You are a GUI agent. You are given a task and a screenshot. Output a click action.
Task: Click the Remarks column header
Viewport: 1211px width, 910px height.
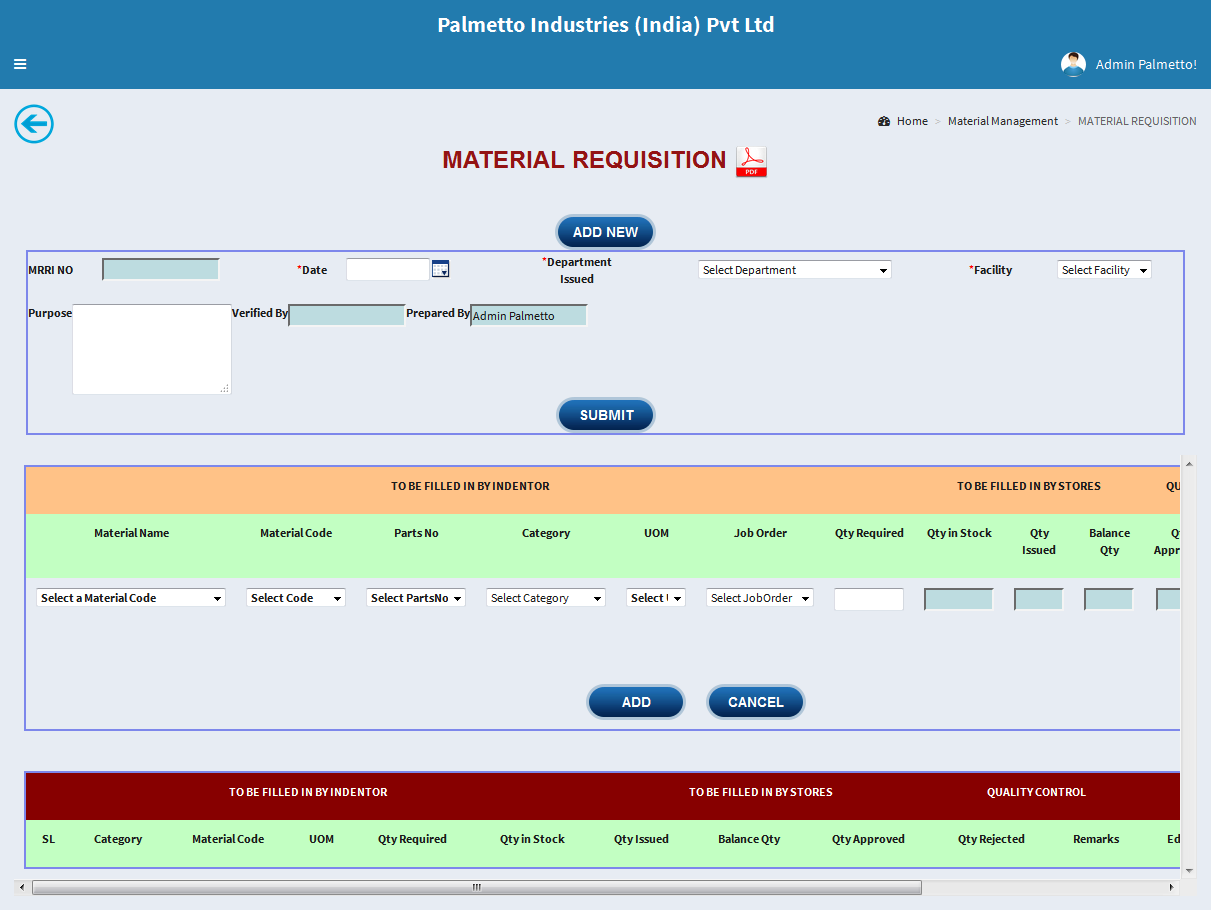click(x=1096, y=839)
